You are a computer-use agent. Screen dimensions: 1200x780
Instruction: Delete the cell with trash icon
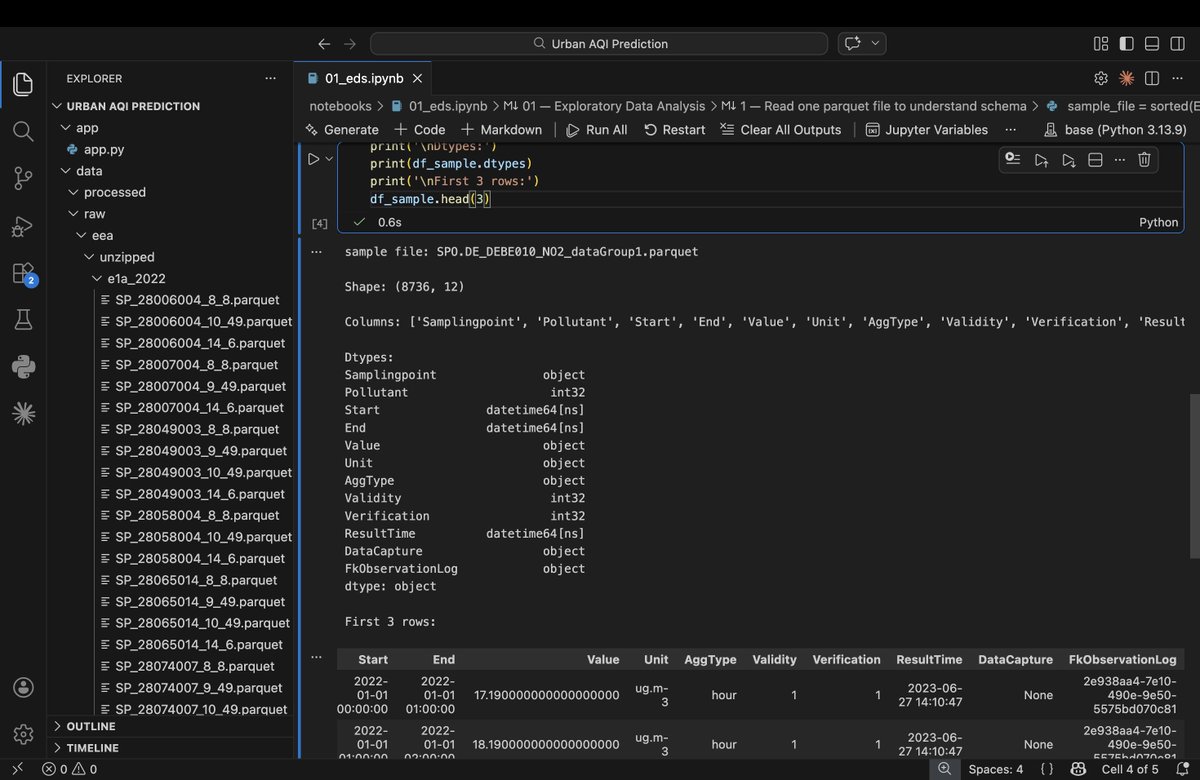[x=1145, y=159]
